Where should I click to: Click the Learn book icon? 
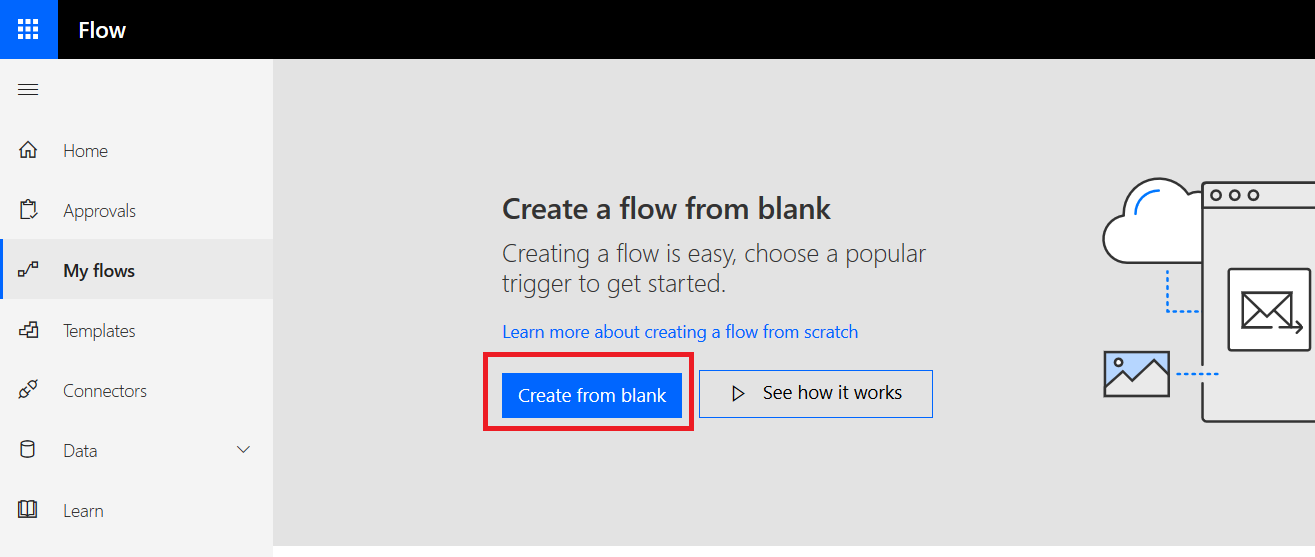28,510
